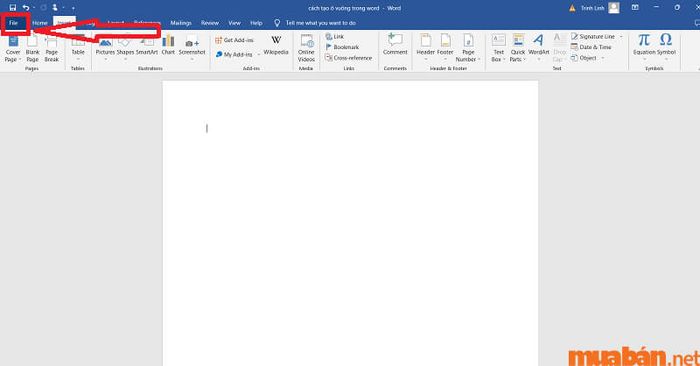Click the Touch/Mouse Mode icon in quick access
Image resolution: width=700 pixels, height=366 pixels.
[x=55, y=8]
